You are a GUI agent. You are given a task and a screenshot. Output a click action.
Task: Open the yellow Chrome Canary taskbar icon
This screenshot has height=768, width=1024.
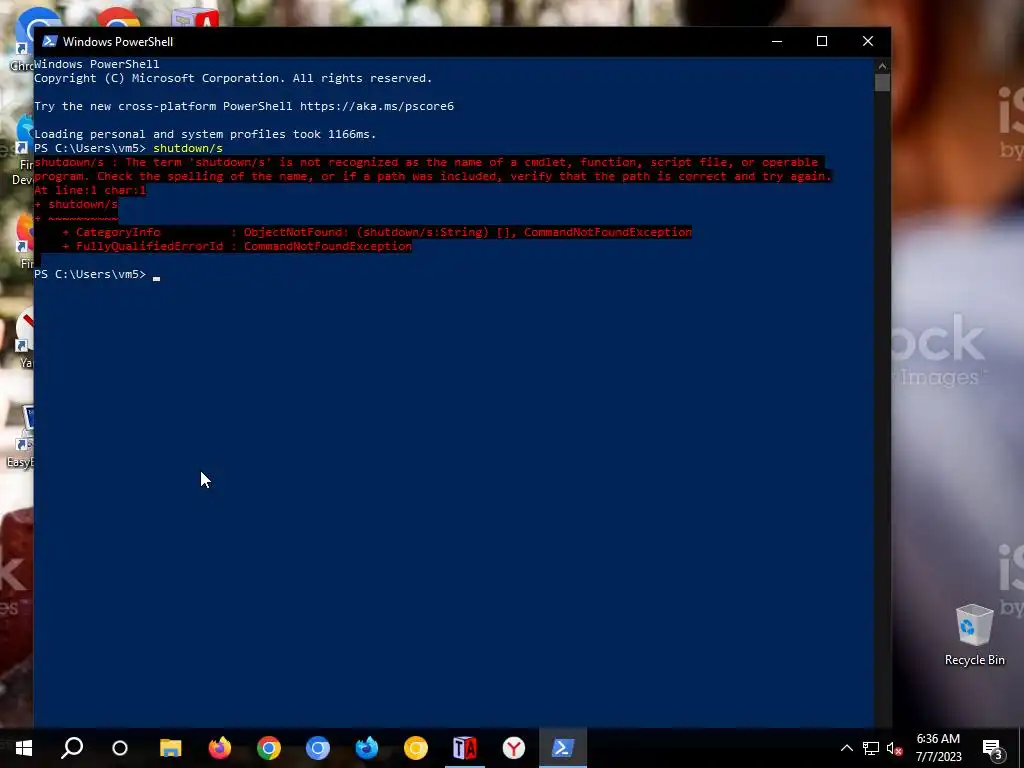pyautogui.click(x=415, y=748)
